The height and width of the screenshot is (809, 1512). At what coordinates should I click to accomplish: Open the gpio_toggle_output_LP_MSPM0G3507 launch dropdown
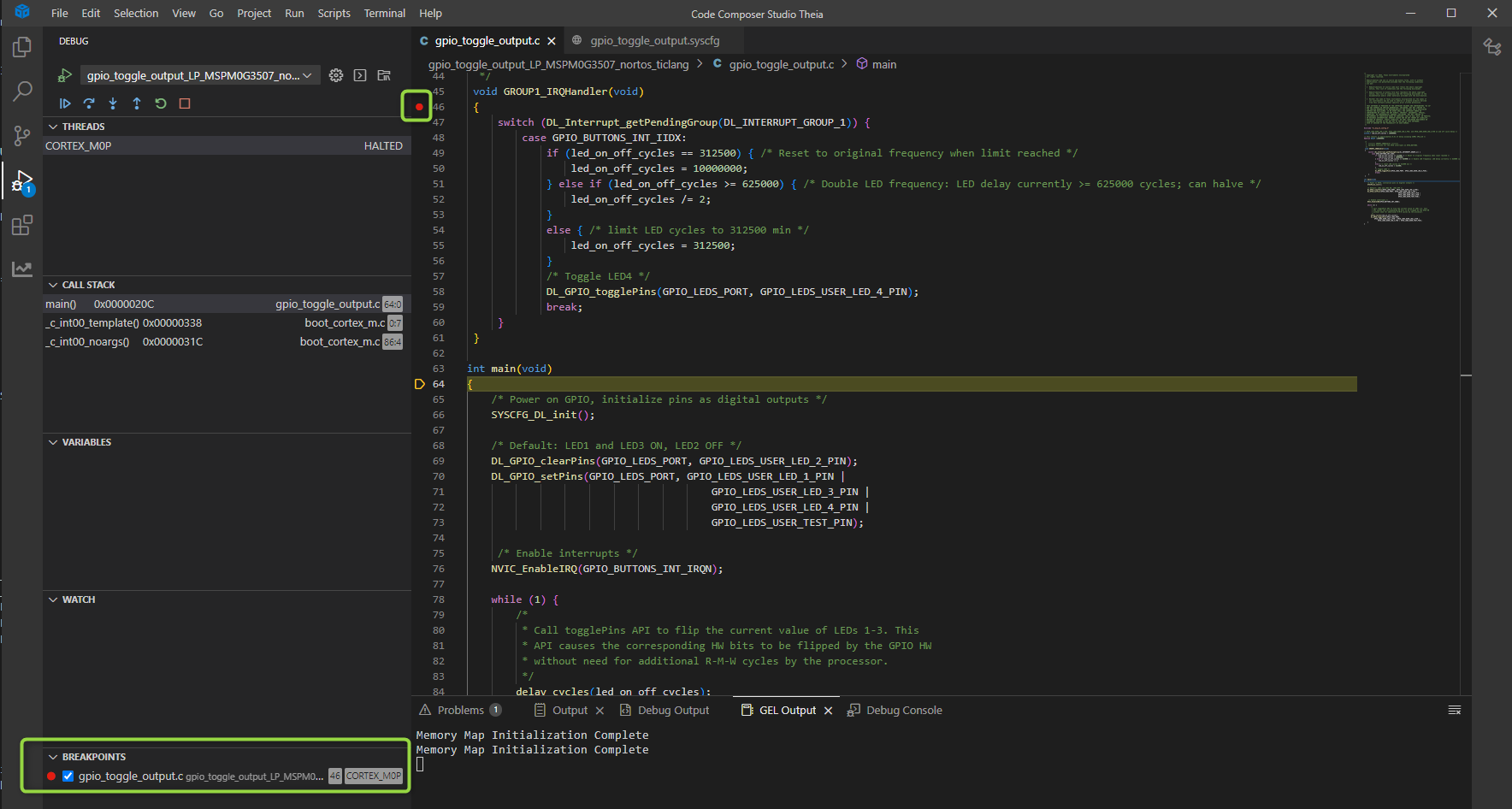pos(198,75)
